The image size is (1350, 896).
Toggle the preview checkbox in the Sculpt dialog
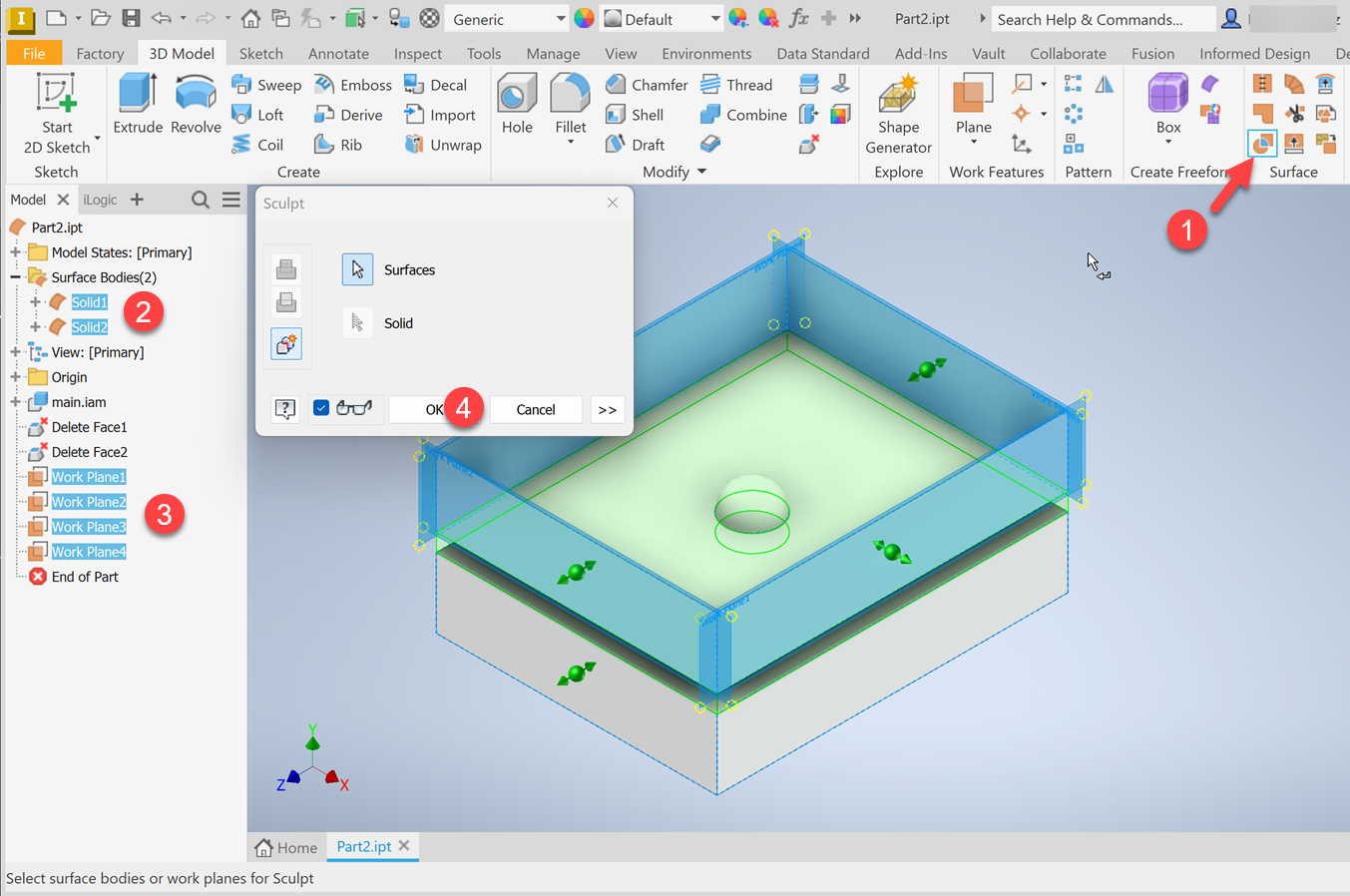(320, 409)
